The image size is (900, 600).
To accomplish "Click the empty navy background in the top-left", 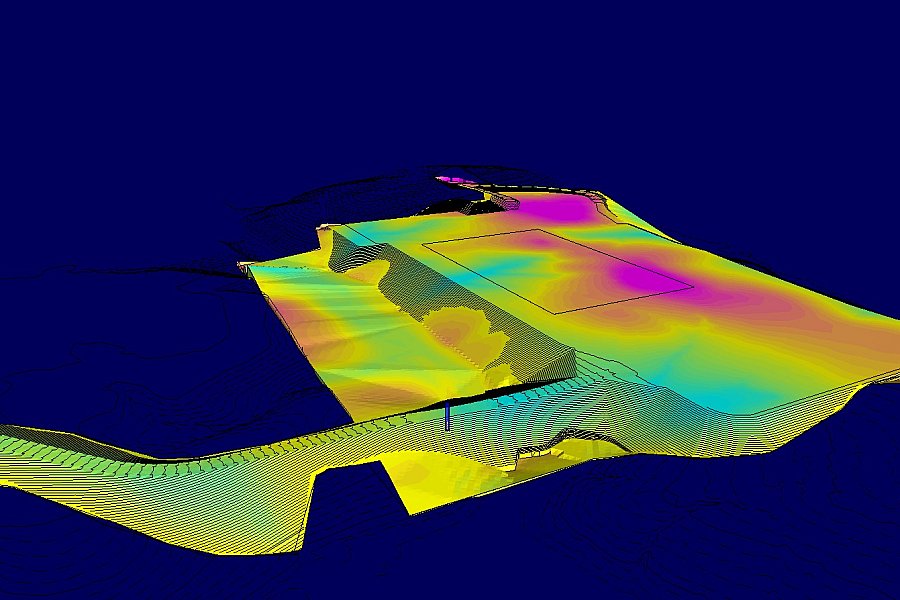I will coord(100,80).
